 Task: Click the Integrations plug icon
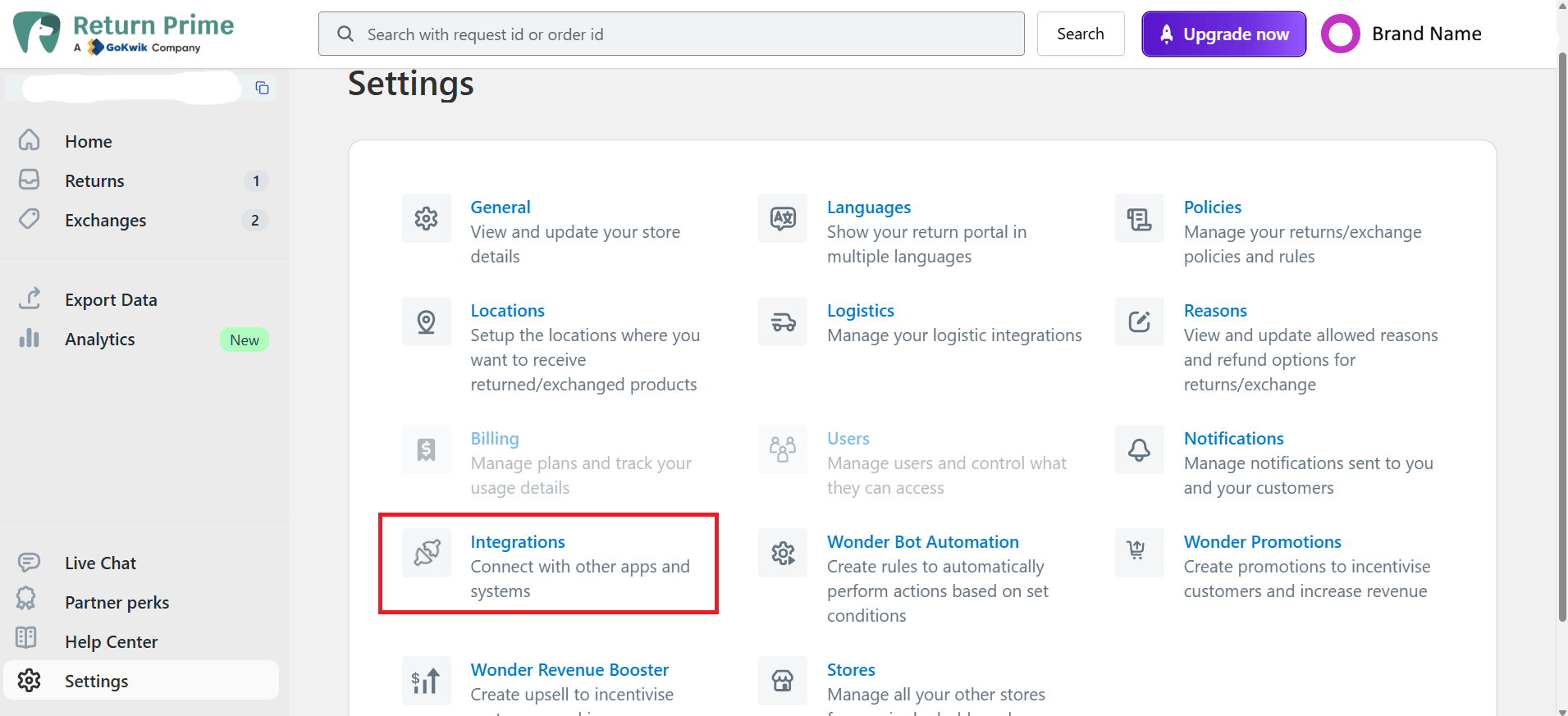[427, 553]
